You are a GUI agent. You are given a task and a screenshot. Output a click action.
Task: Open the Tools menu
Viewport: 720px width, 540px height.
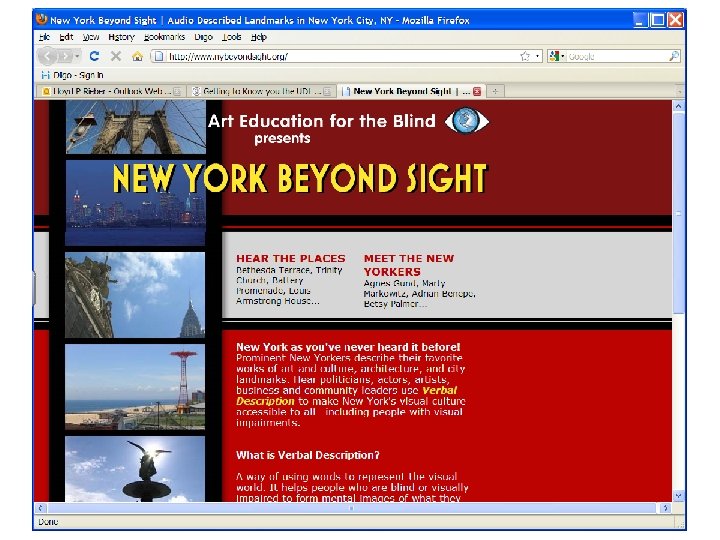pos(231,37)
